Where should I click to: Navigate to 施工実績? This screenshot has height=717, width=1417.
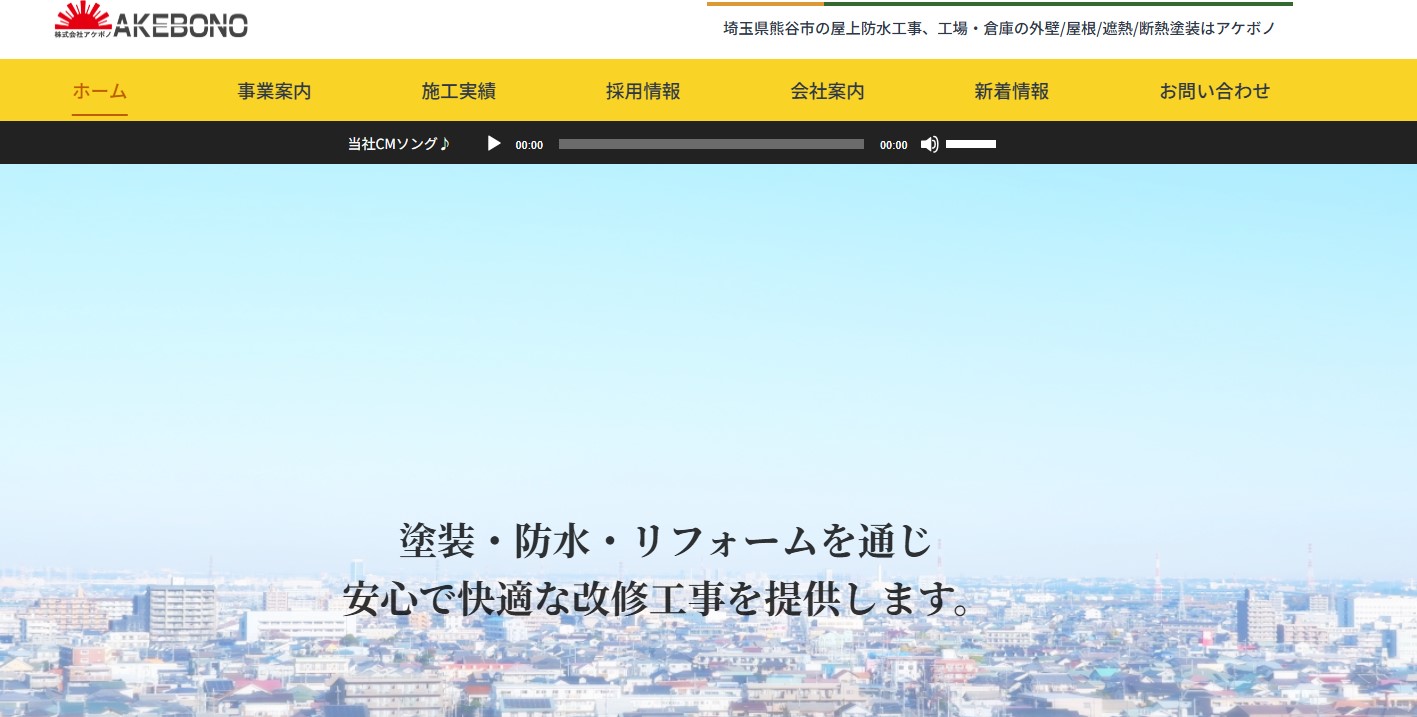[x=458, y=91]
